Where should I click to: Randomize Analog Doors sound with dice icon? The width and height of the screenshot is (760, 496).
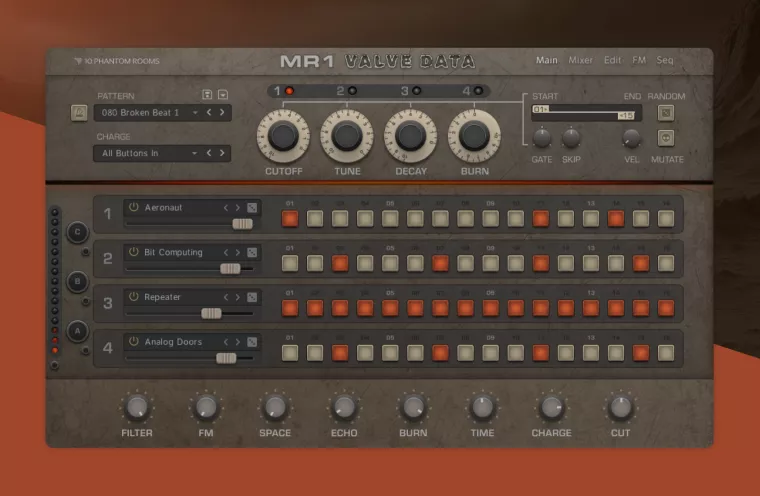[252, 342]
